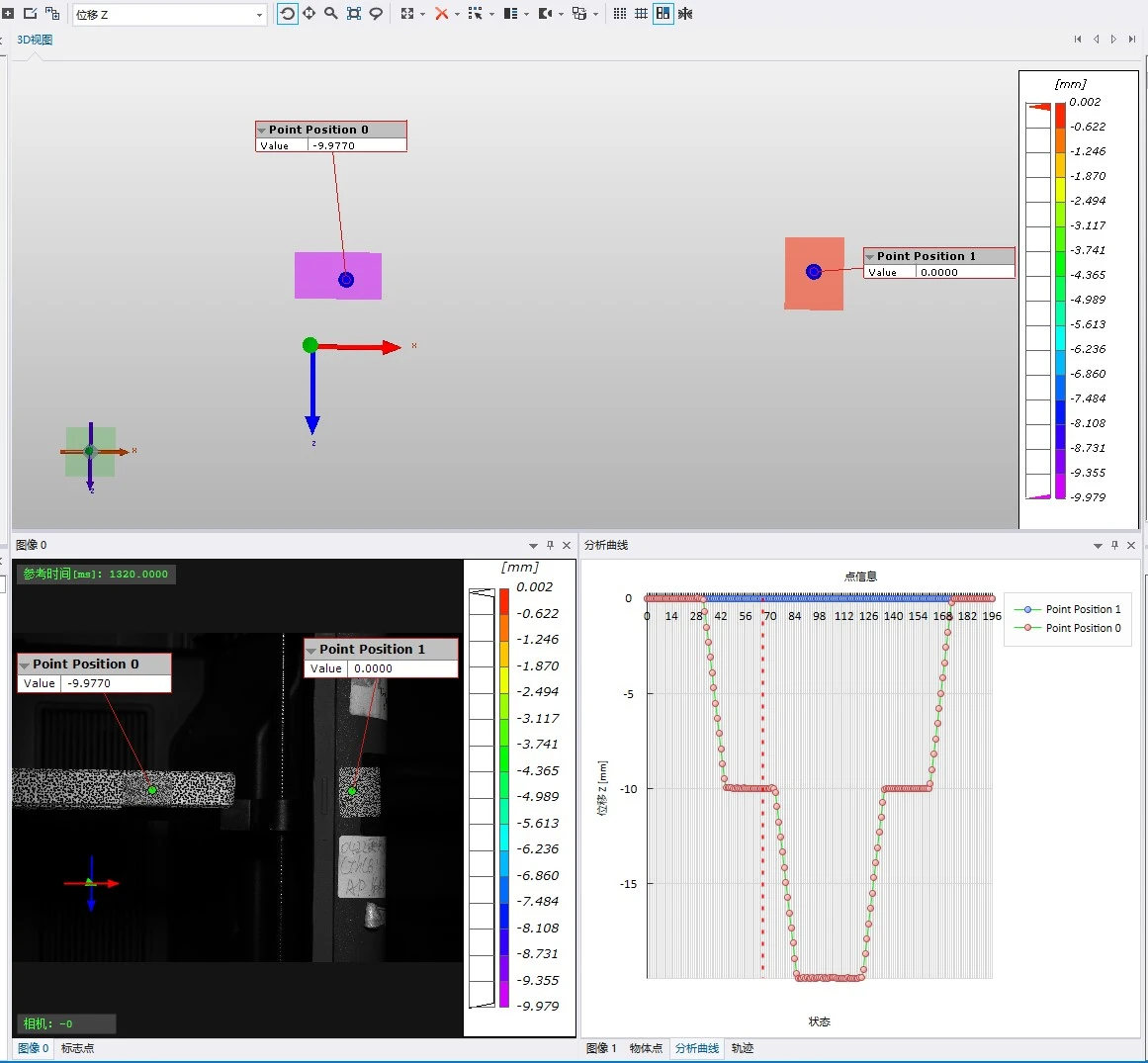Open the 位移 Z result dropdown
Viewport: 1148px width, 1063px height.
(259, 15)
